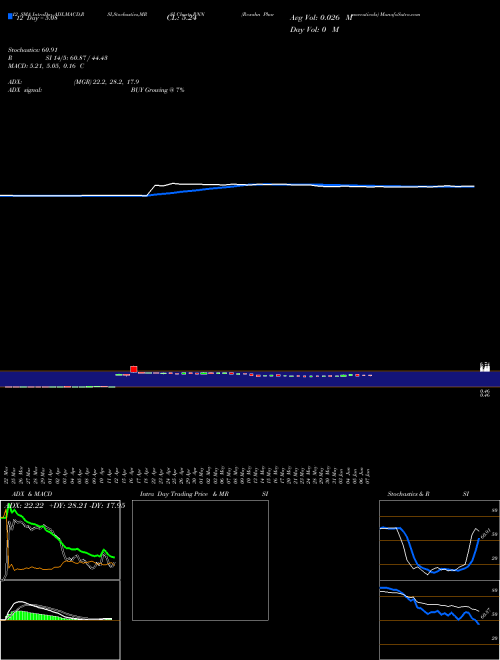Screen dimensions: 500x660
Task: Click the white price label at volume band edge
Action: pyautogui.click(x=485, y=367)
